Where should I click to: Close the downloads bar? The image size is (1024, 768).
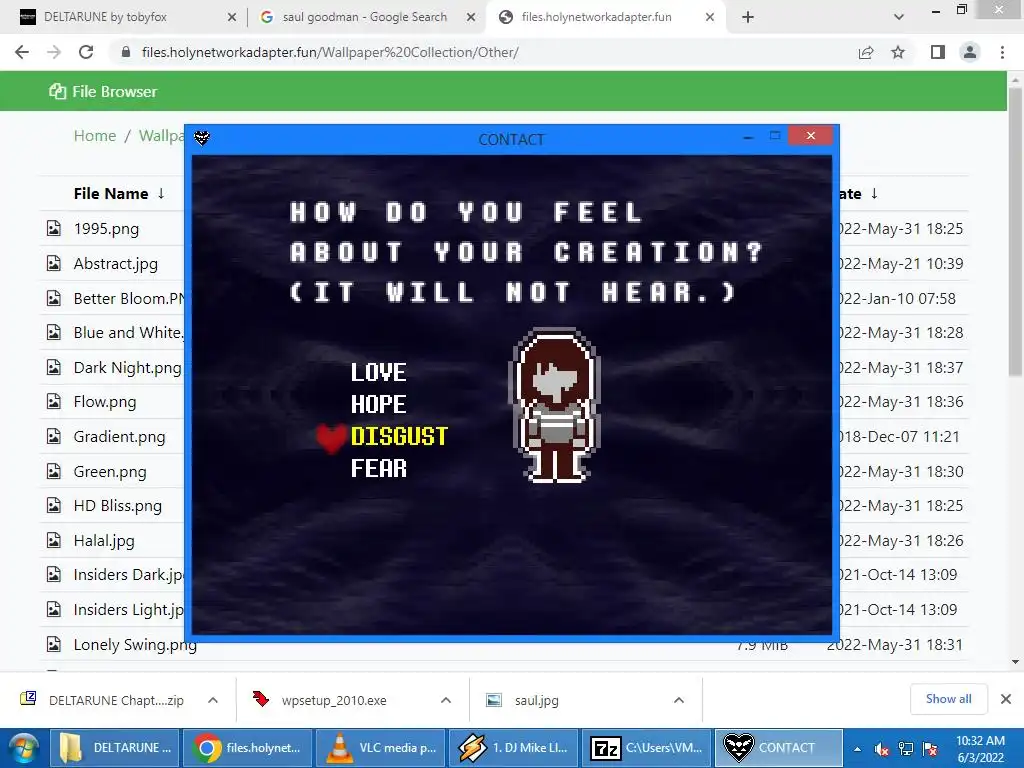(1006, 699)
